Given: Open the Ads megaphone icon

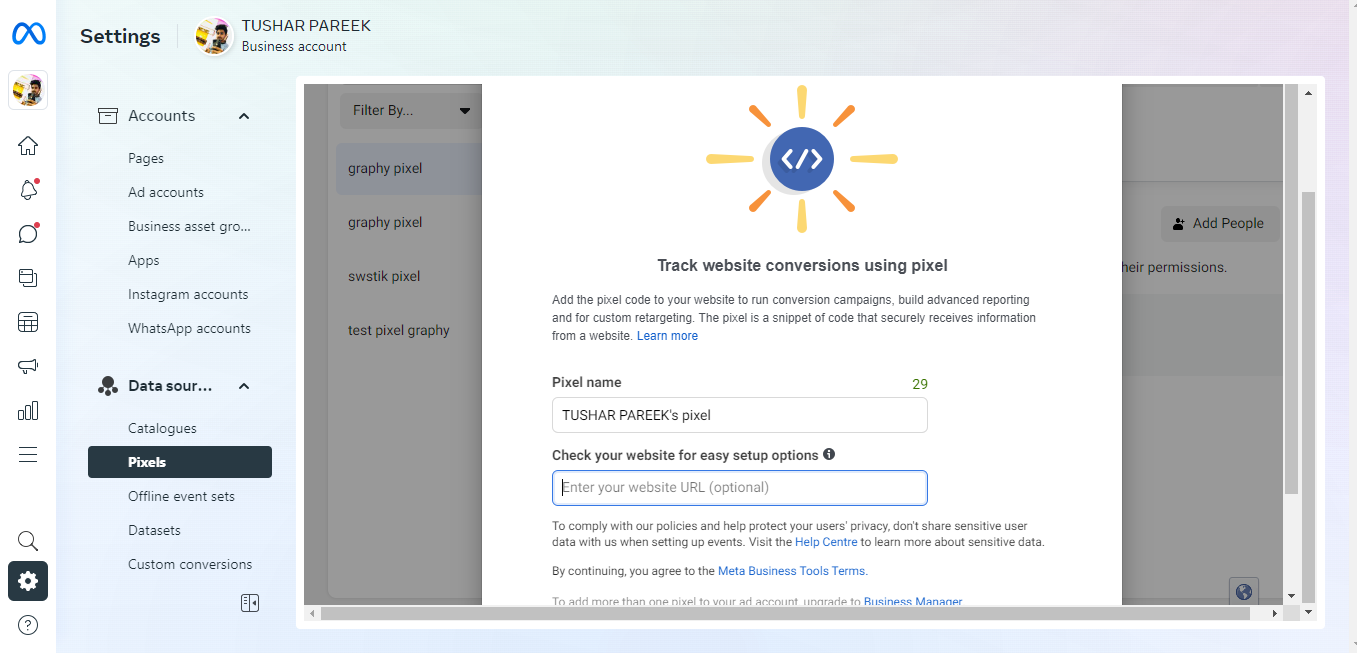Looking at the screenshot, I should click(x=27, y=366).
